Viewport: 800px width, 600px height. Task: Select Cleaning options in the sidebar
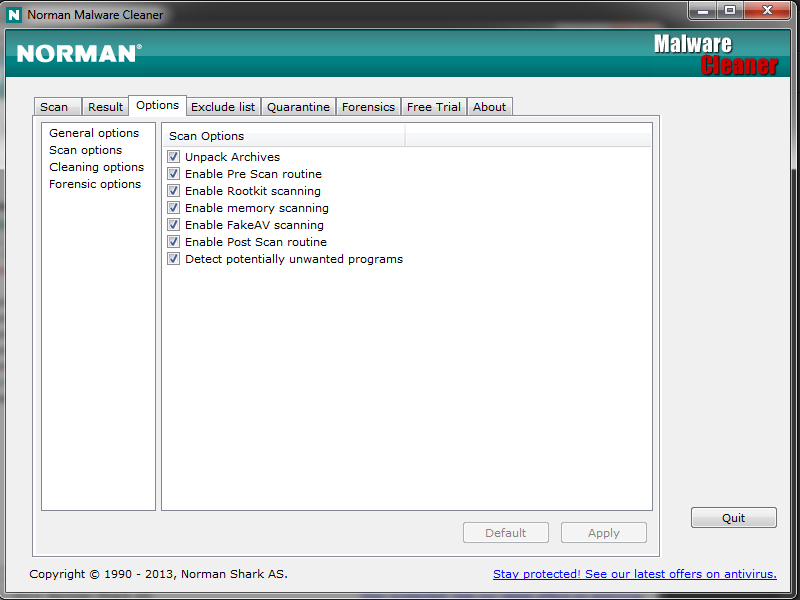point(96,167)
